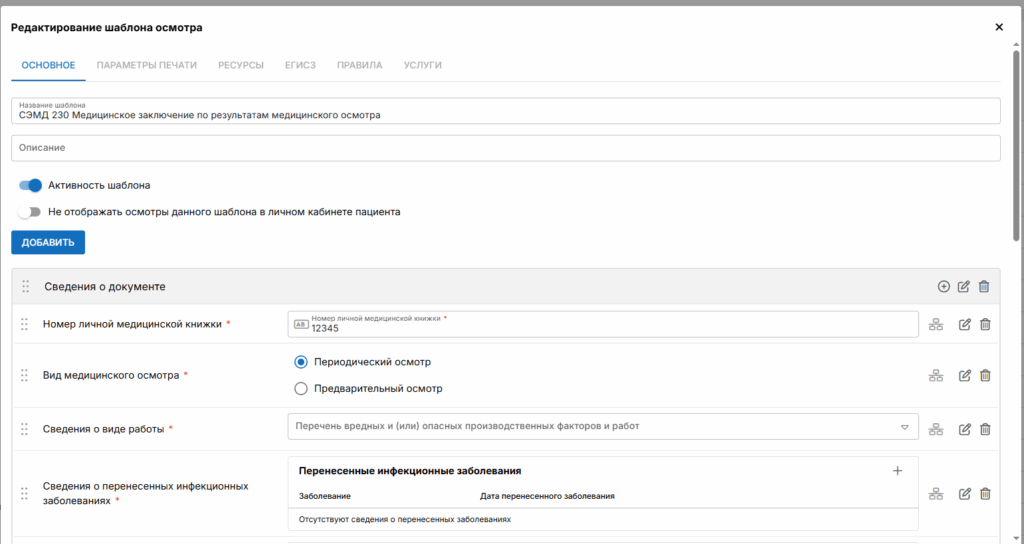The width and height of the screenshot is (1024, 544).
Task: Go to the Услуги tab
Action: pyautogui.click(x=422, y=65)
